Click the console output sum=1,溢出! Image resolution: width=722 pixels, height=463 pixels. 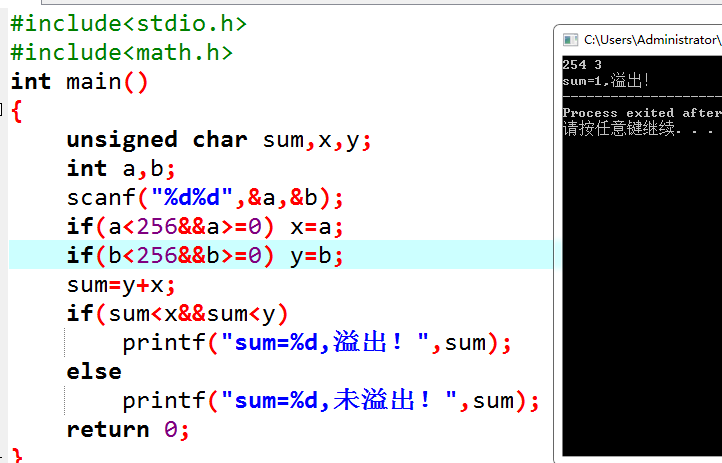(606, 81)
